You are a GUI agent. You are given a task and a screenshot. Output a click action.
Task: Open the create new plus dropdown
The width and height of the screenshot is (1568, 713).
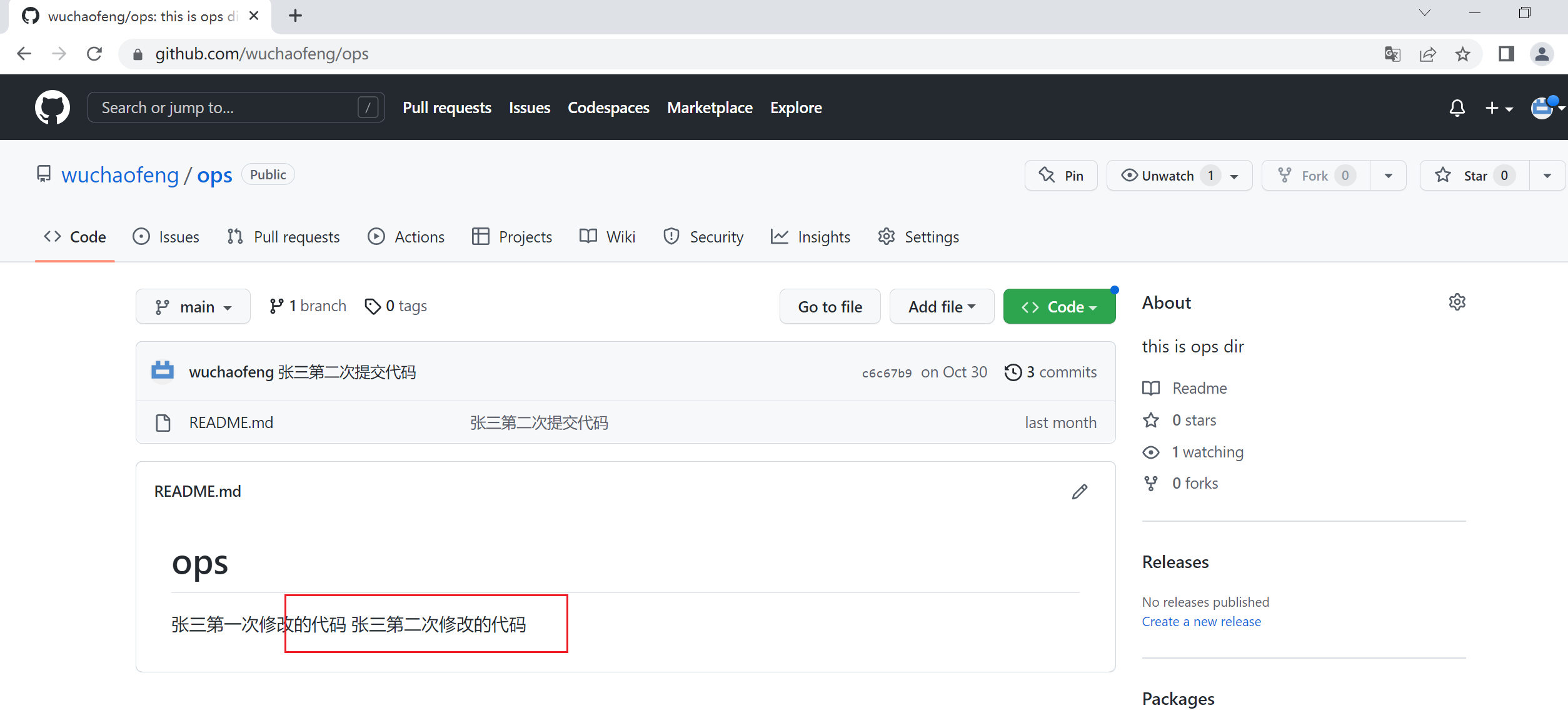pyautogui.click(x=1499, y=108)
